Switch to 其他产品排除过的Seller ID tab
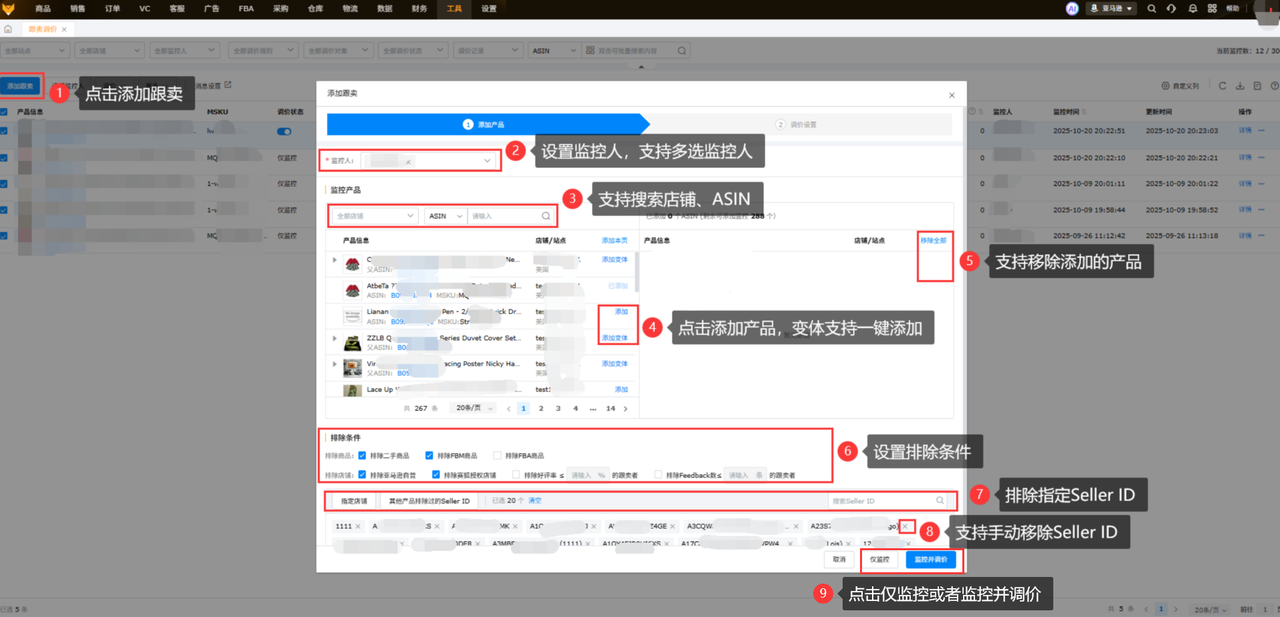This screenshot has width=1280, height=617. click(x=427, y=500)
